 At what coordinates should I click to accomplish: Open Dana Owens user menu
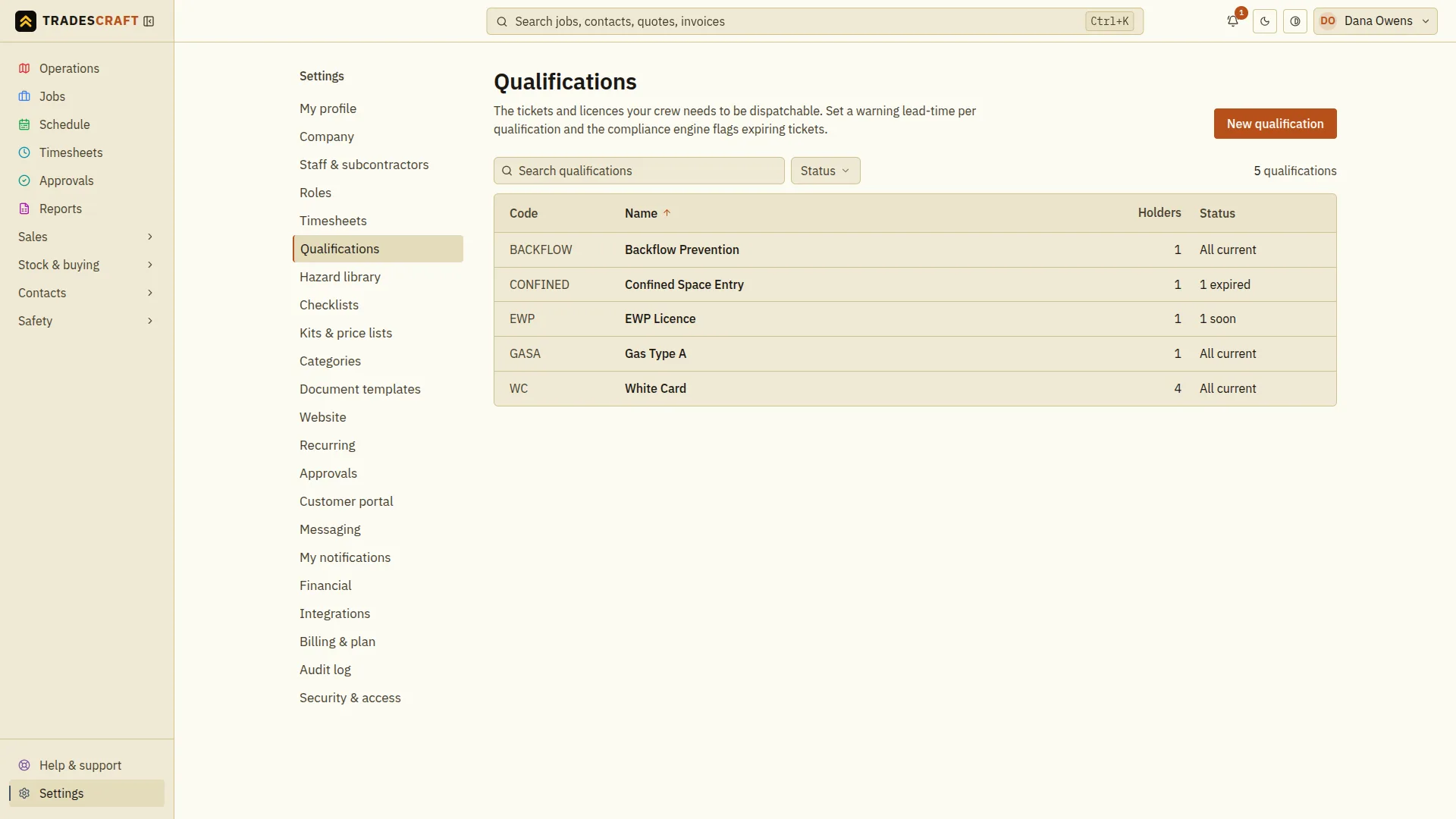[x=1375, y=21]
